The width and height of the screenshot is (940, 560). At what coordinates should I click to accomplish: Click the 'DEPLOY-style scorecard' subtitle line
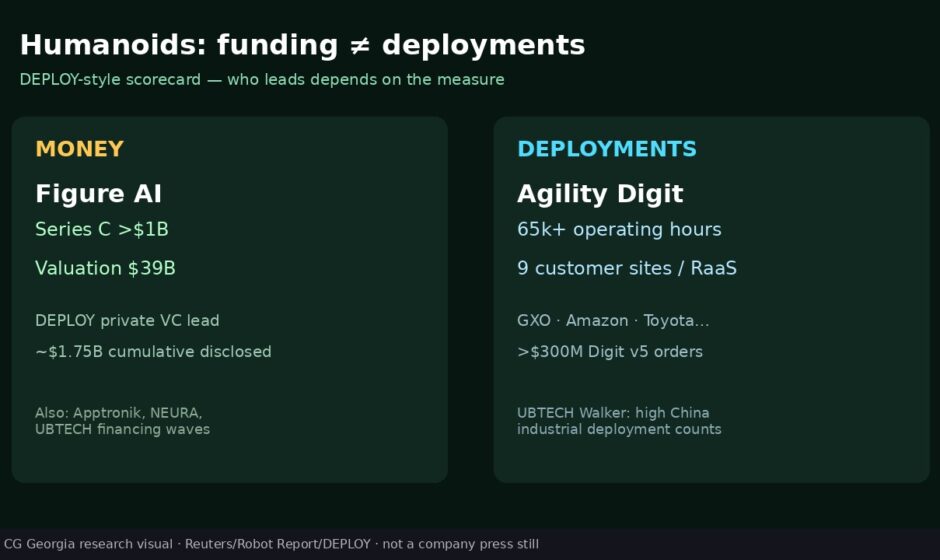pos(262,80)
